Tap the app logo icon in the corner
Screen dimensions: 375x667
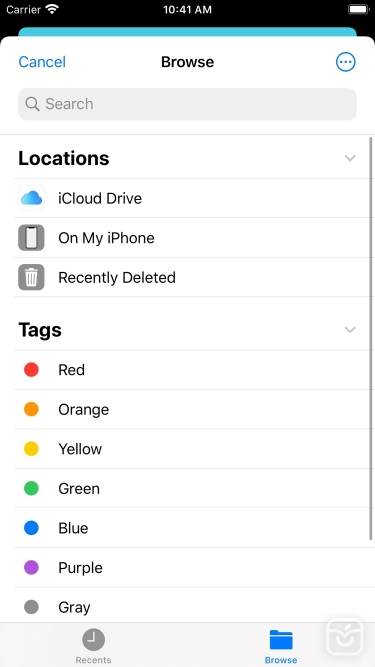tap(345, 637)
